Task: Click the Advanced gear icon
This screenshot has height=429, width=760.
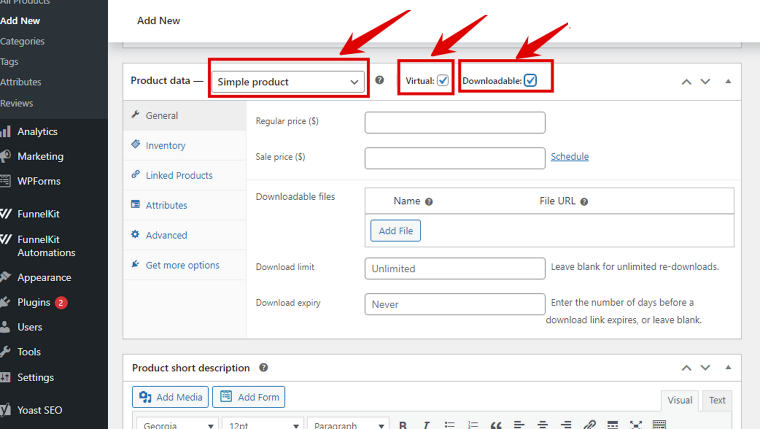Action: [135, 235]
